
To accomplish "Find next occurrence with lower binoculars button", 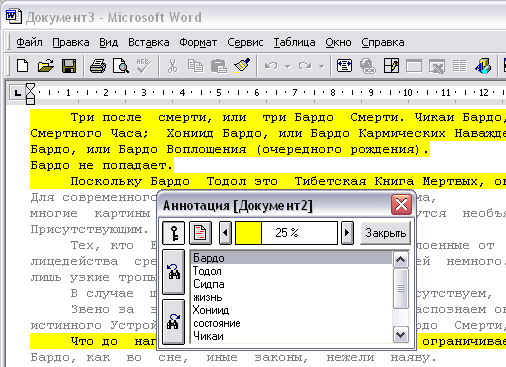I will tap(173, 322).
